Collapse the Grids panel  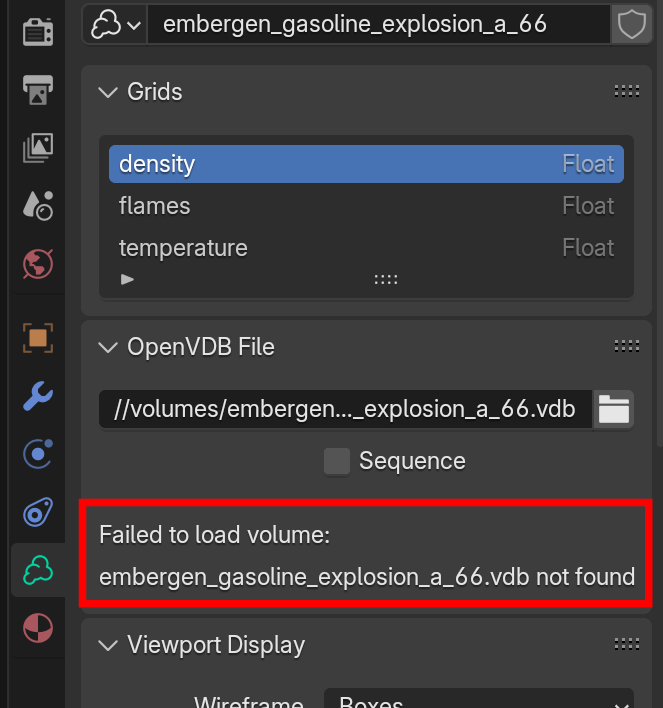click(x=108, y=92)
